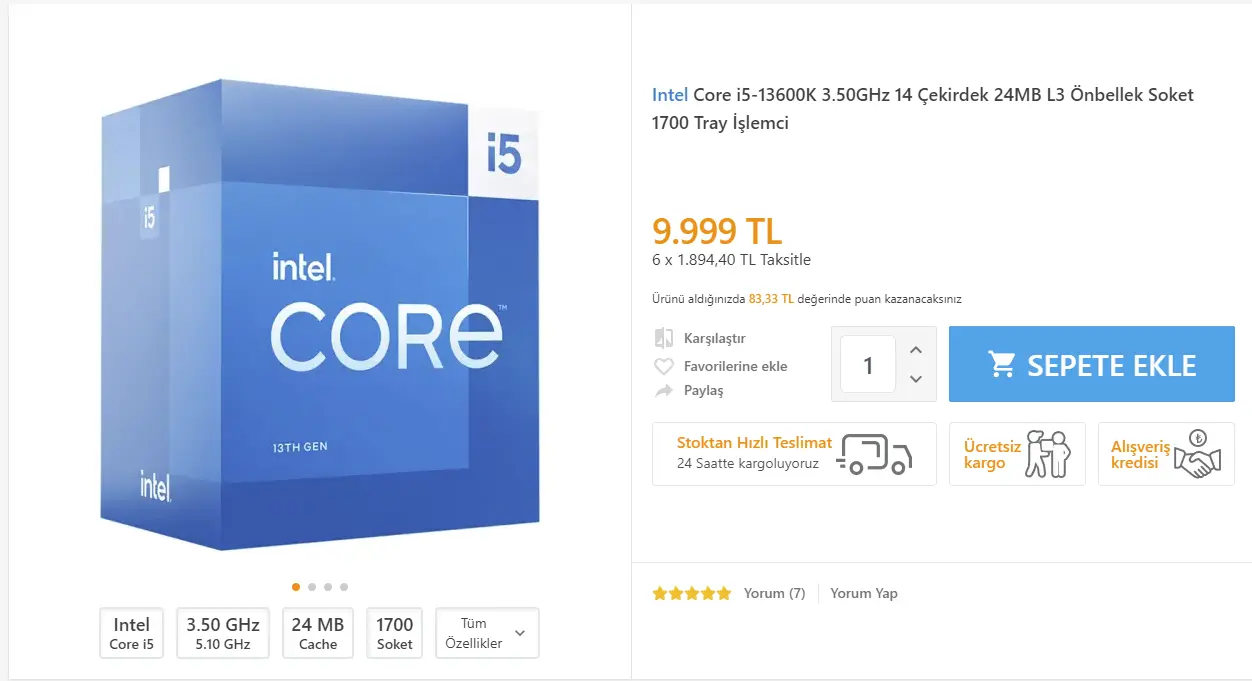Click the heart icon to add favorite
This screenshot has width=1252, height=681.
pos(664,366)
